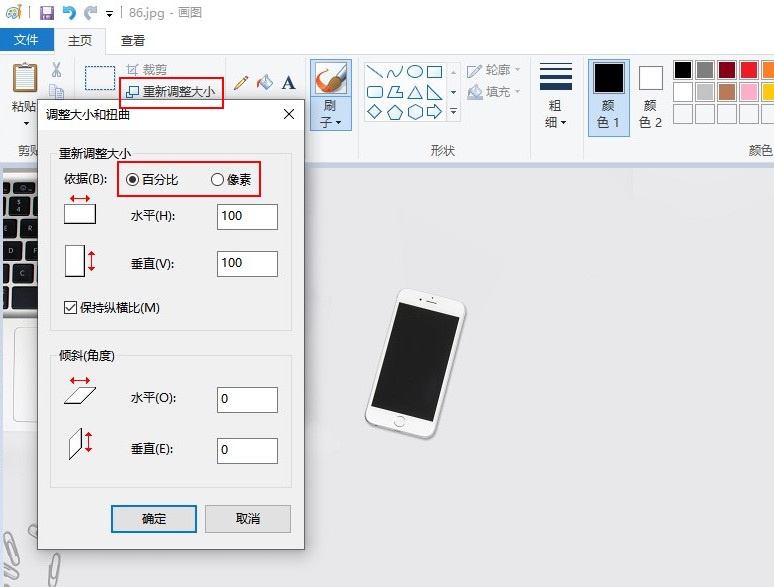Click the Save icon in title bar
Screen dimensions: 774x587
47,12
